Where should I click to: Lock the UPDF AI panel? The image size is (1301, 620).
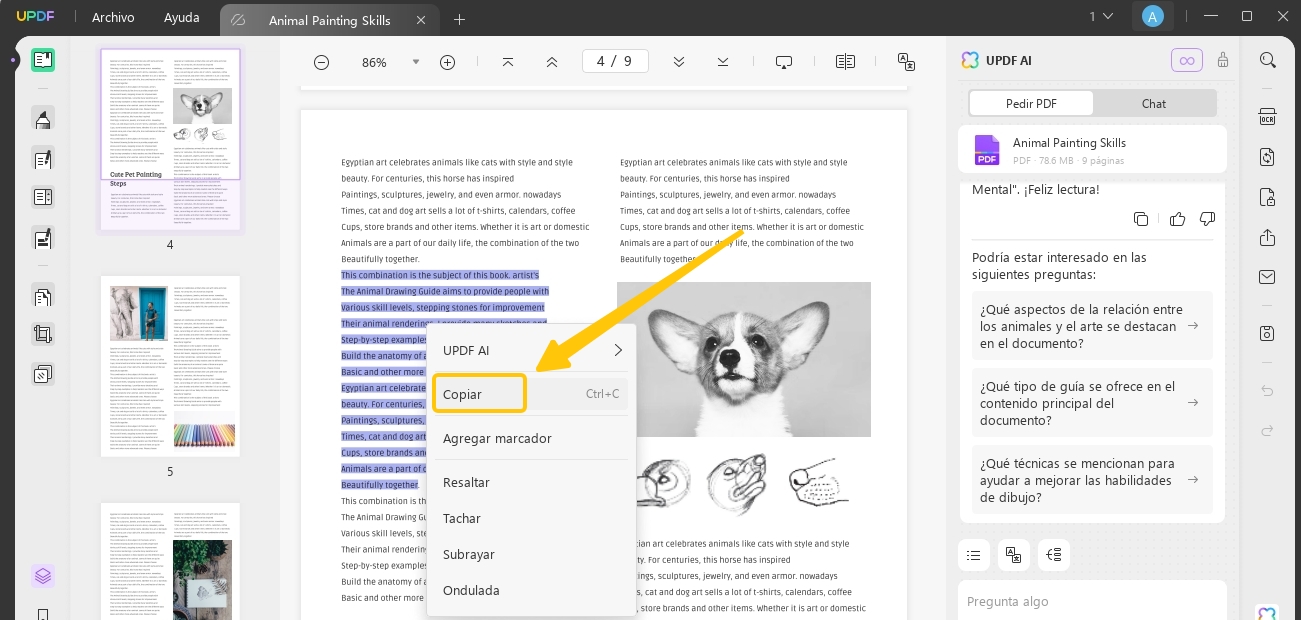1223,60
